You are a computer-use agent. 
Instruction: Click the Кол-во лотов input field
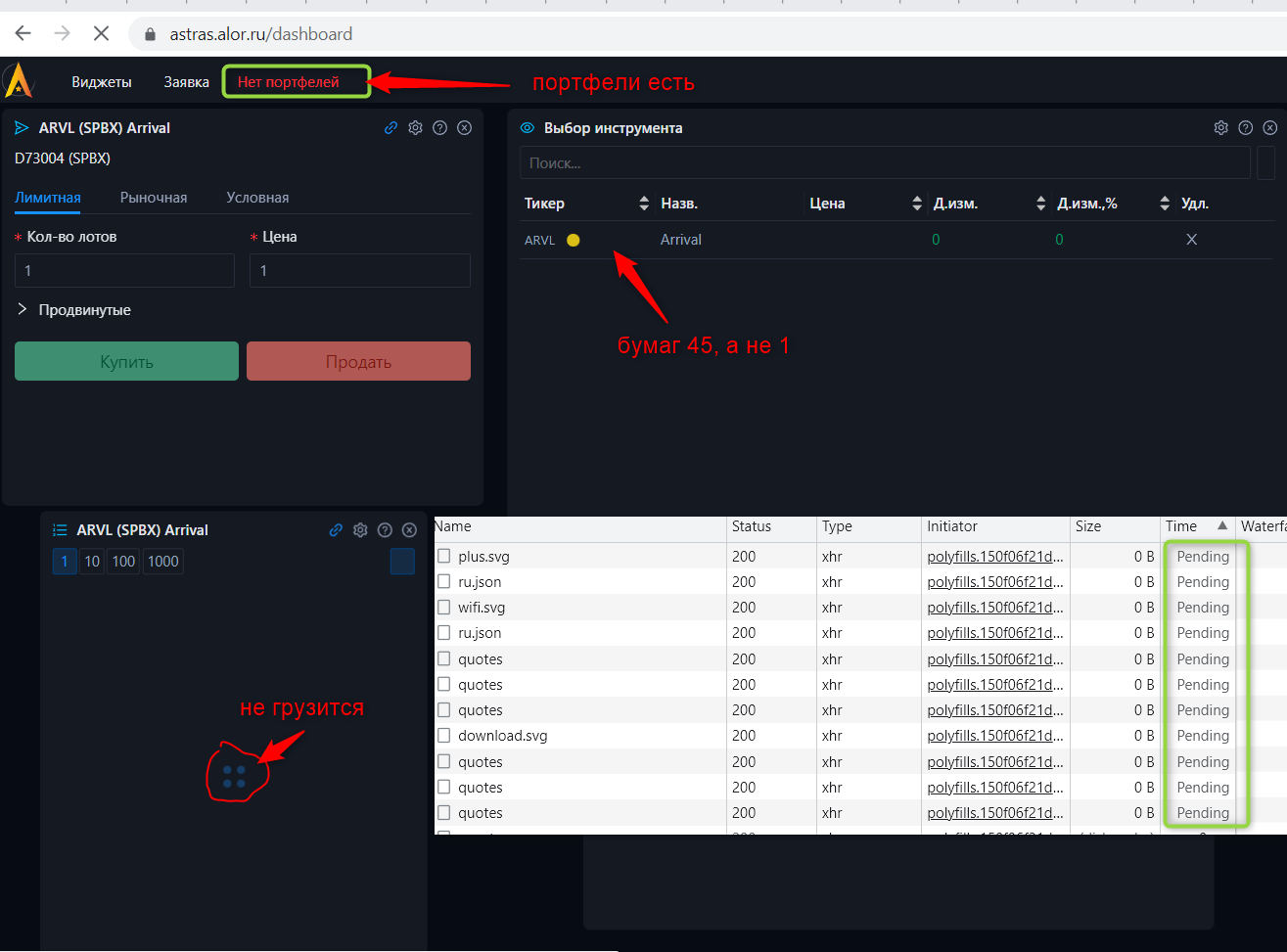124,271
